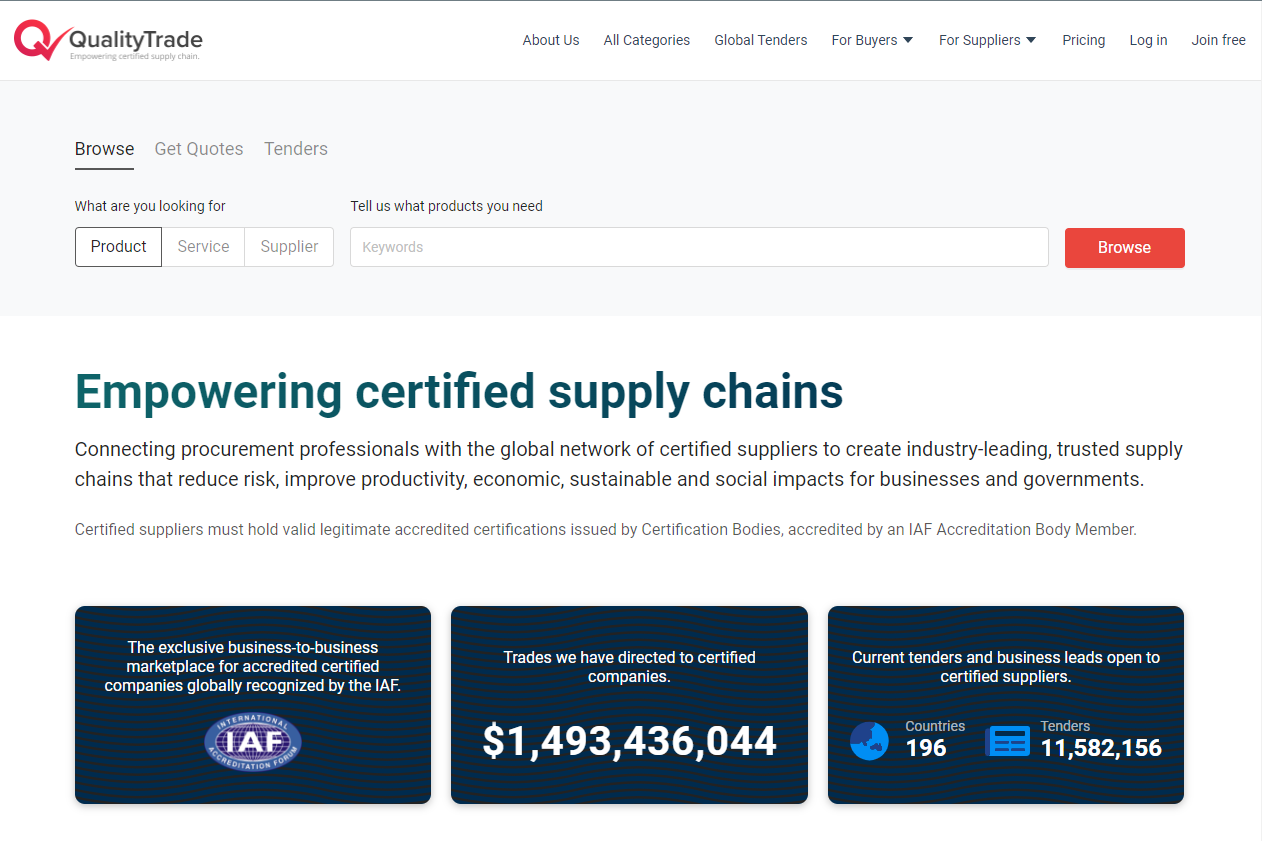This screenshot has width=1262, height=841.
Task: Click the 'Trades we have directed' card text
Action: (629, 667)
